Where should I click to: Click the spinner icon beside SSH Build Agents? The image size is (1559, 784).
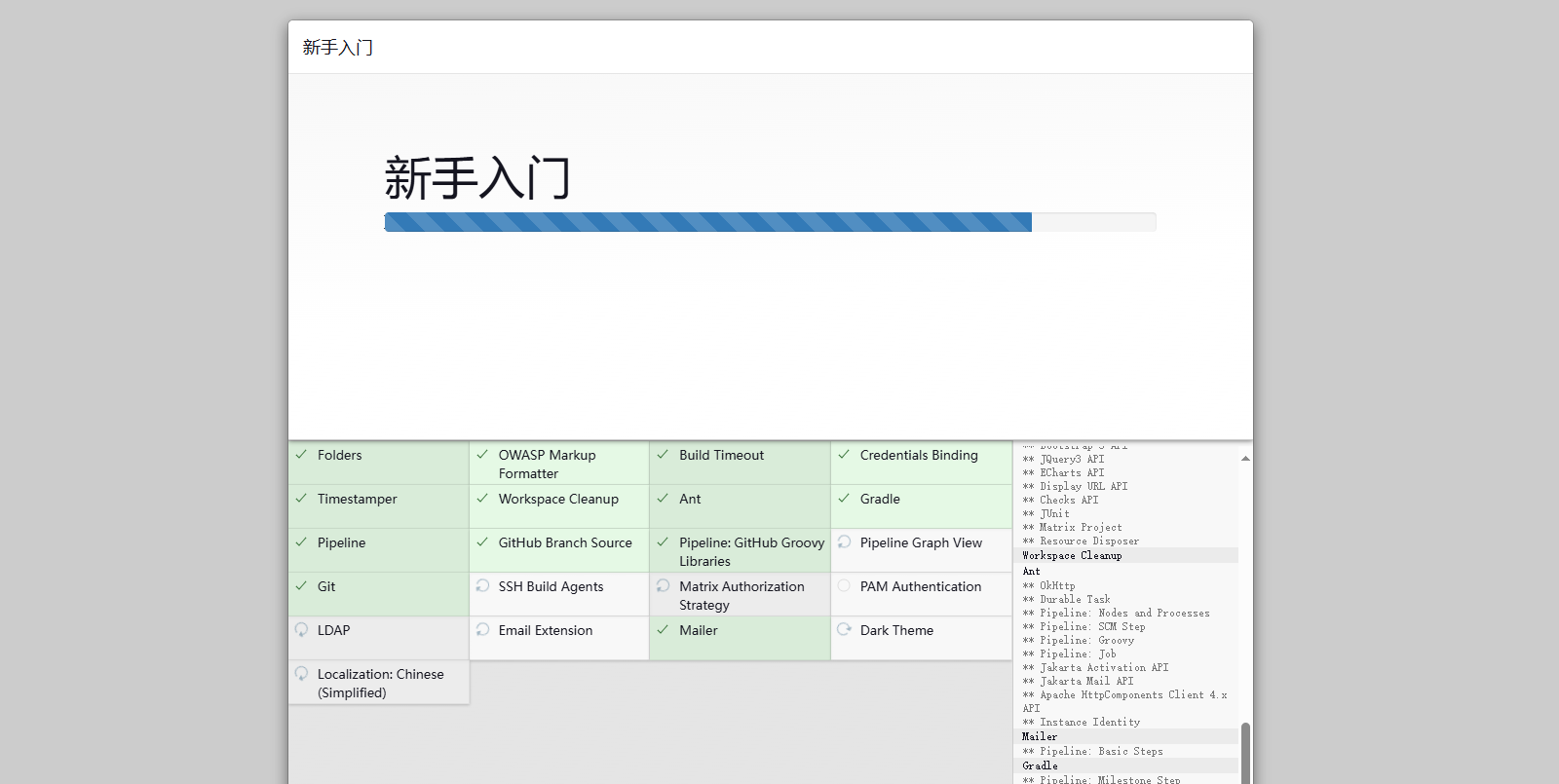[x=482, y=586]
